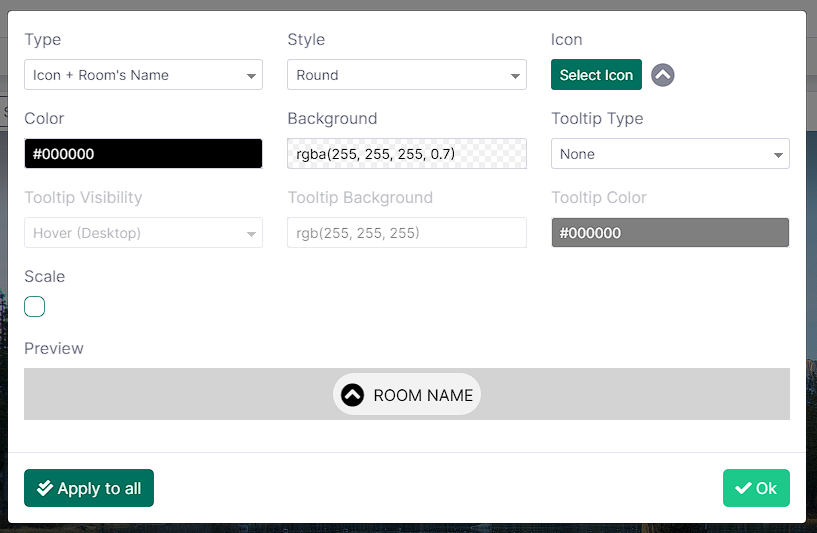The height and width of the screenshot is (533, 817).
Task: Click the black Color swatch field
Action: click(143, 154)
